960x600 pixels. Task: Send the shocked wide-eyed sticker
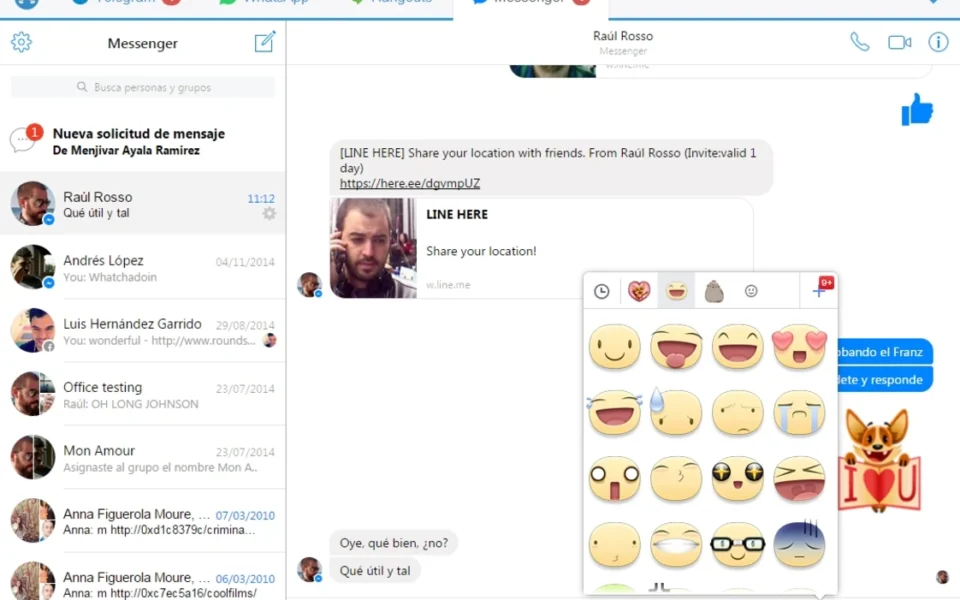(x=615, y=478)
